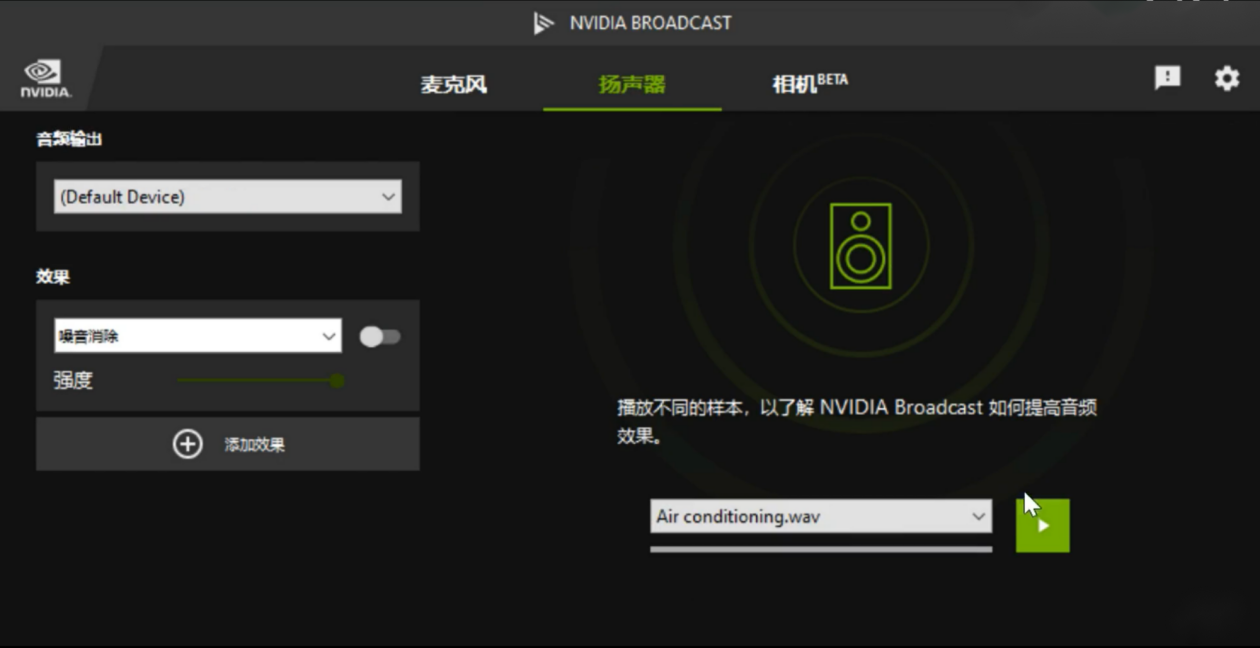Image resolution: width=1260 pixels, height=648 pixels.
Task: Click the green speaker illustration icon
Action: [x=861, y=246]
